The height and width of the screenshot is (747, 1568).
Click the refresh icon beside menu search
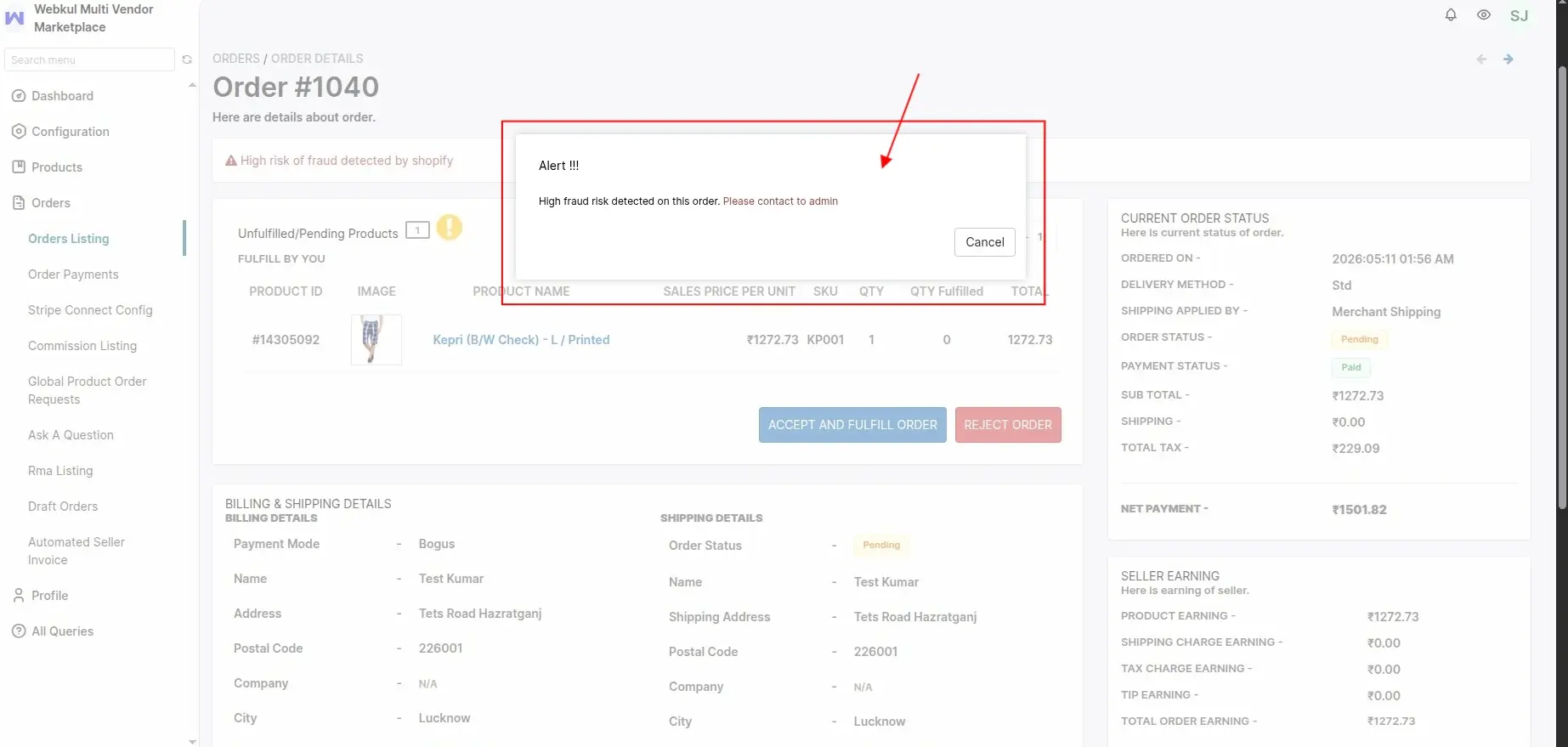click(187, 59)
